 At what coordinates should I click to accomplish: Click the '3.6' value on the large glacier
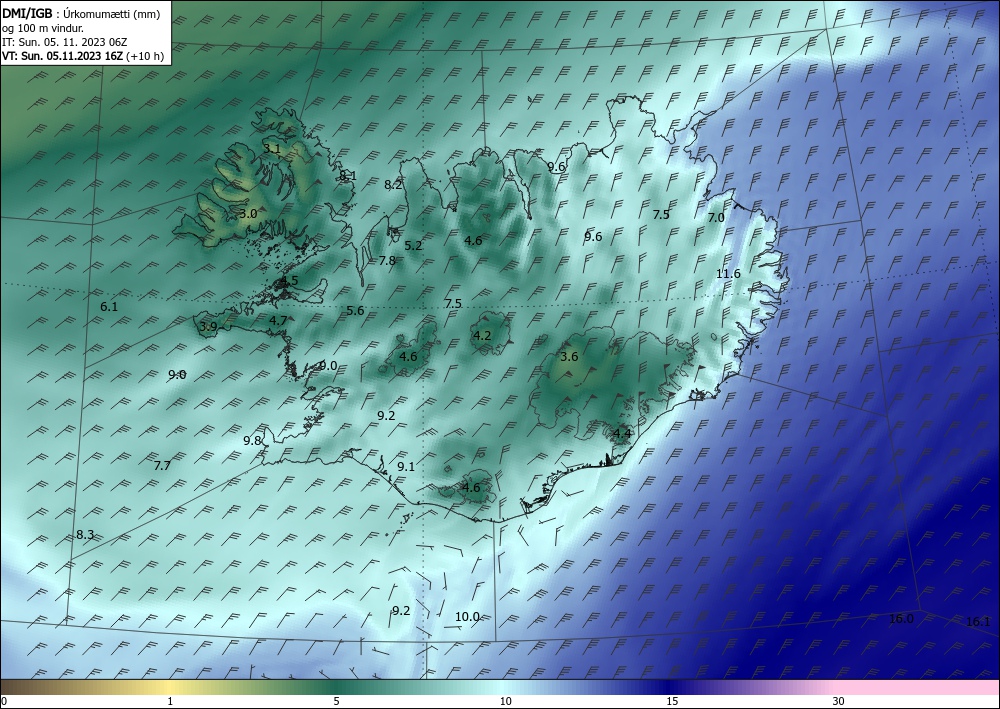click(x=569, y=356)
